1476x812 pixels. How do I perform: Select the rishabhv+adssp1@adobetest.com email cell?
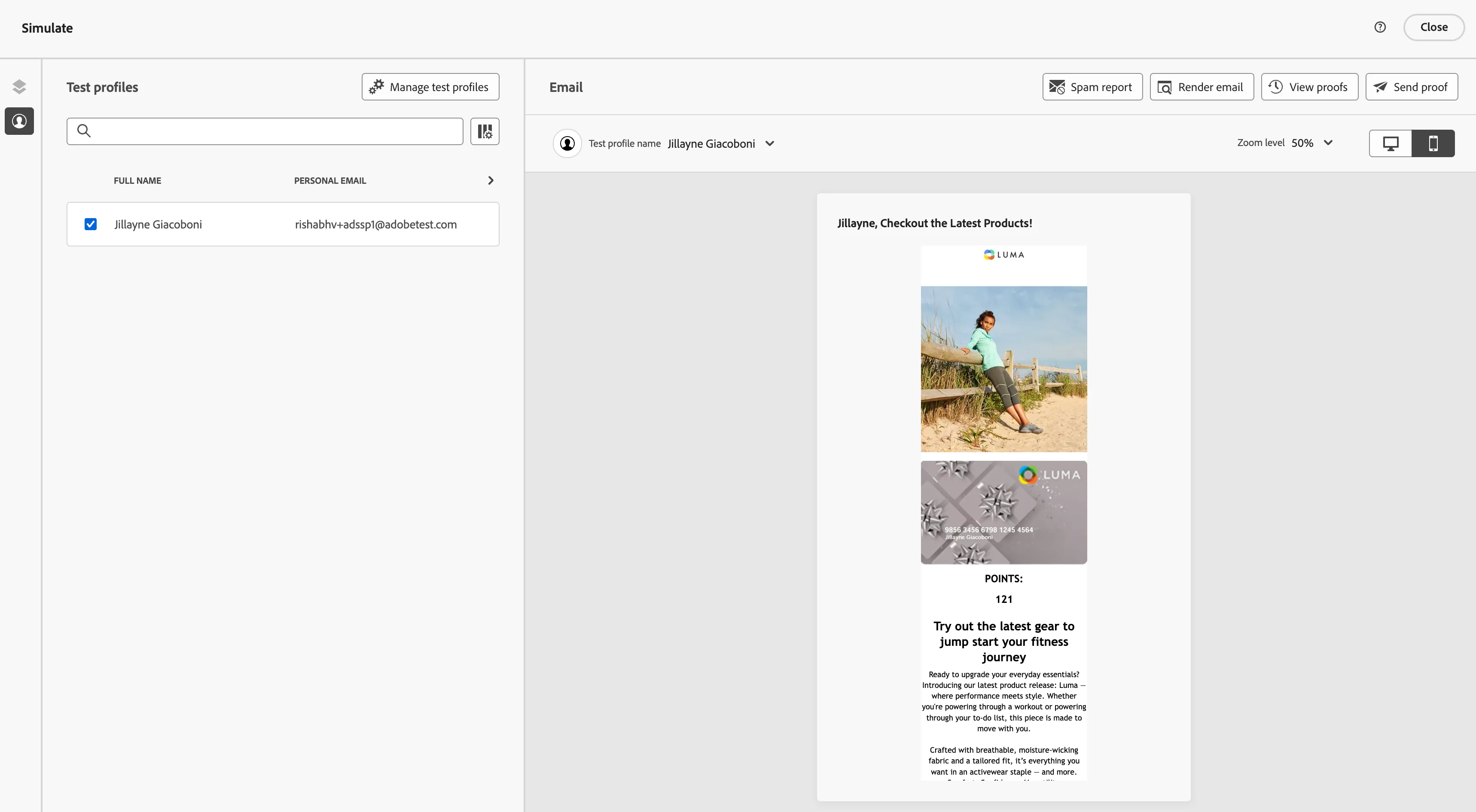point(376,225)
